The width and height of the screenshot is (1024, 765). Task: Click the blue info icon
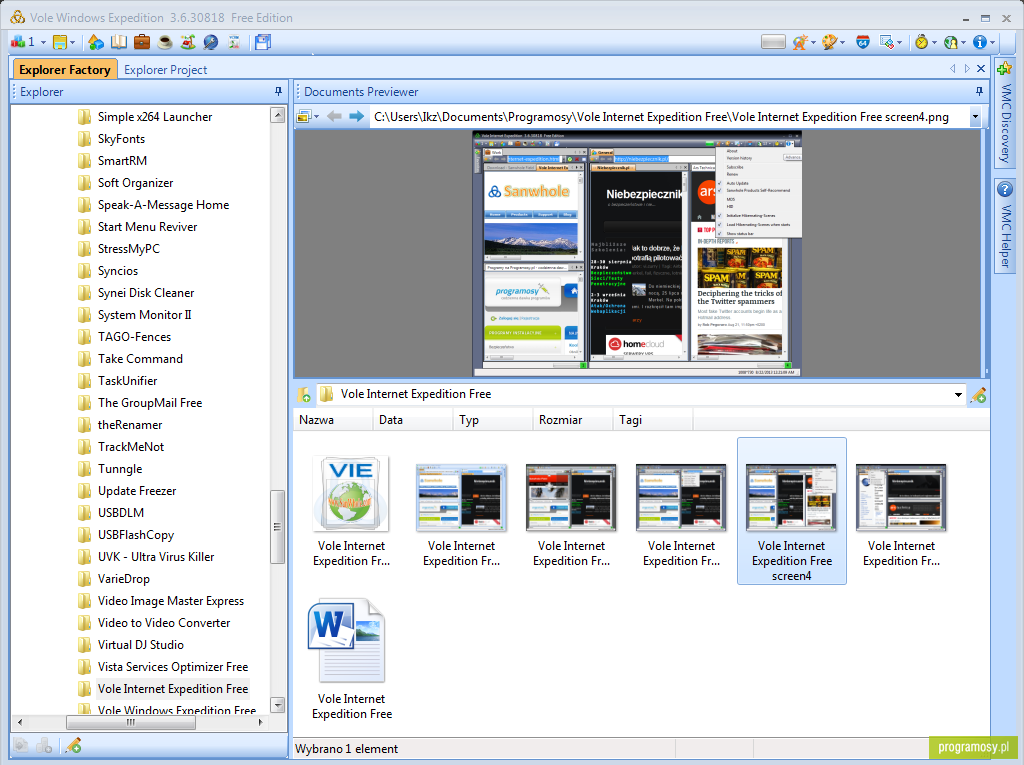pyautogui.click(x=980, y=42)
